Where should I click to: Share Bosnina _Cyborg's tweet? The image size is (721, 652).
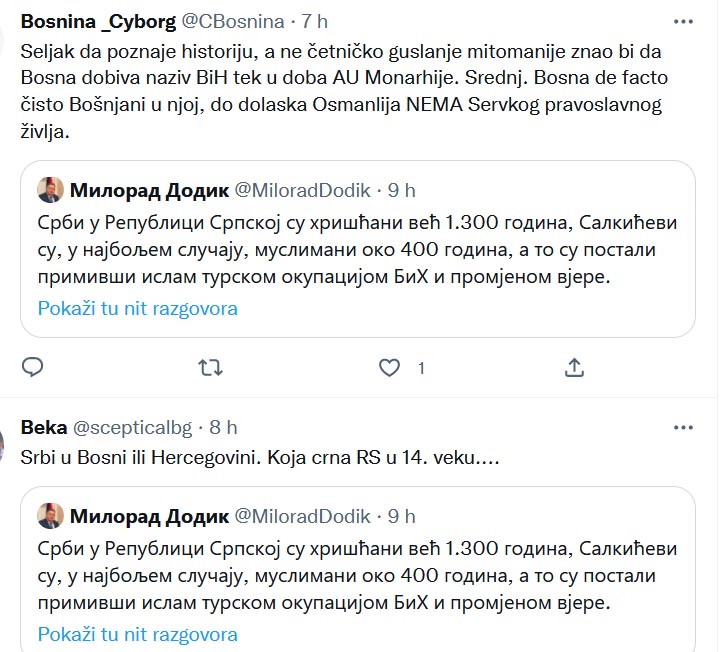pos(574,368)
